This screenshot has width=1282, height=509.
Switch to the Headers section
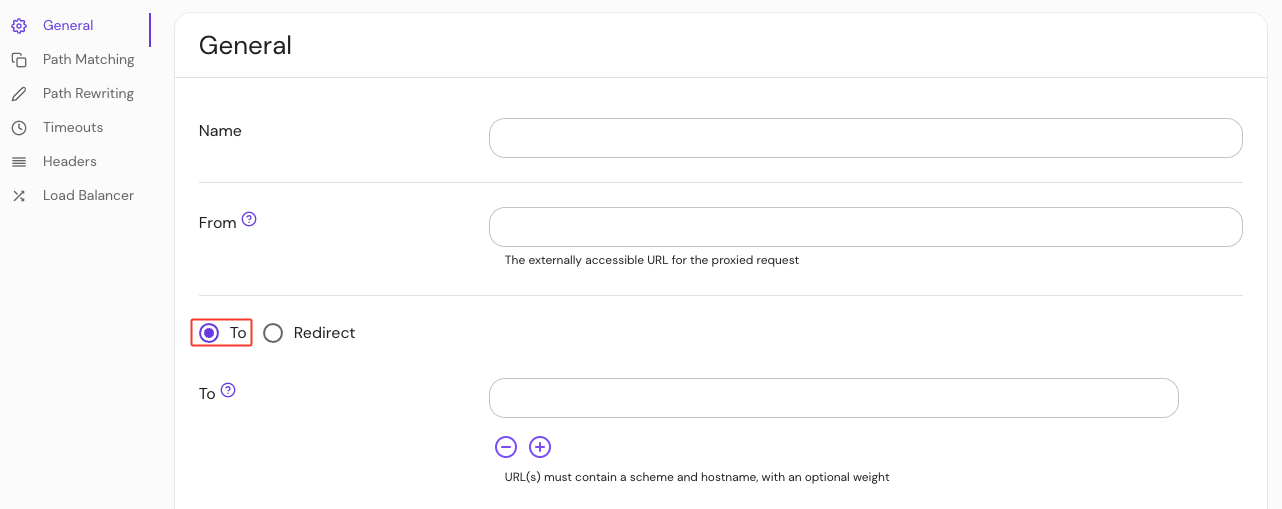[70, 162]
